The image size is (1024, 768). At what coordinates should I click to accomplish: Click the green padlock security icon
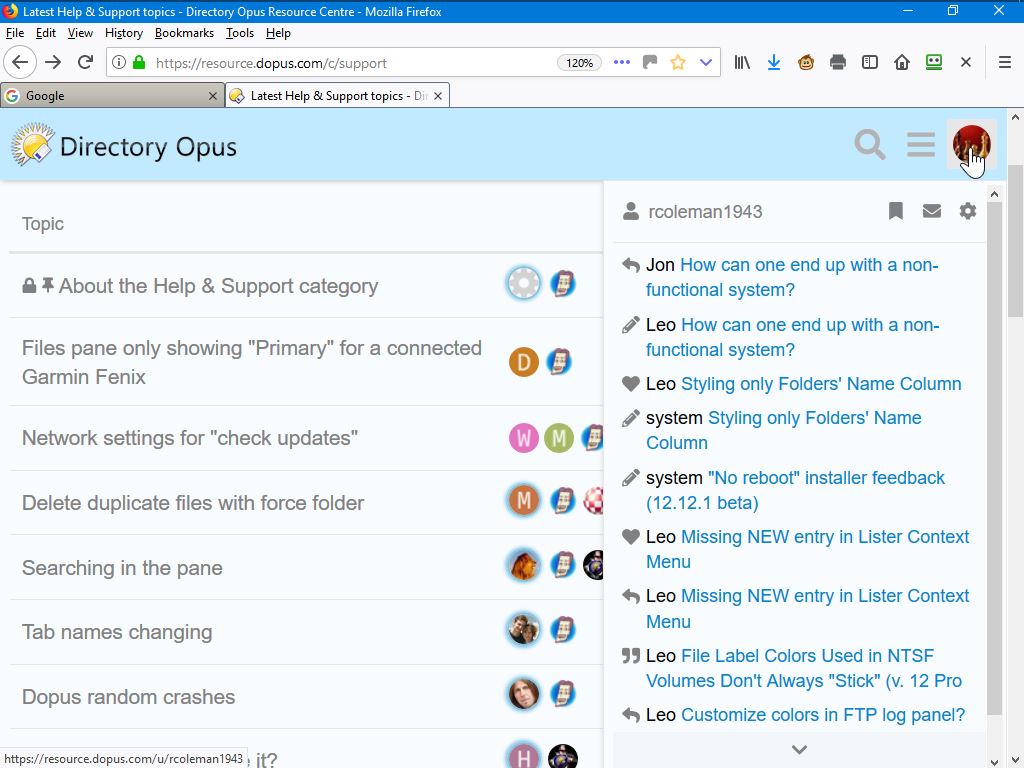pos(138,63)
